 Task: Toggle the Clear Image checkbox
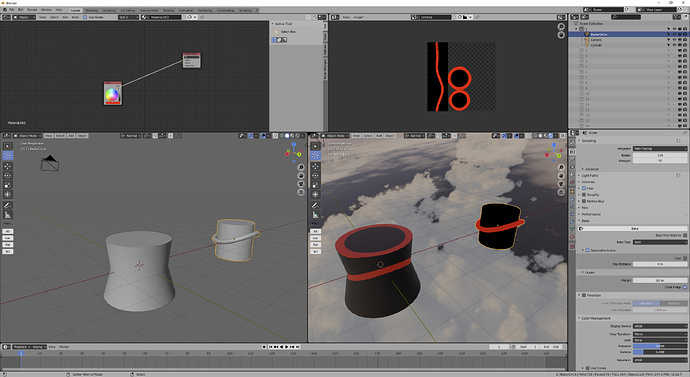point(685,287)
